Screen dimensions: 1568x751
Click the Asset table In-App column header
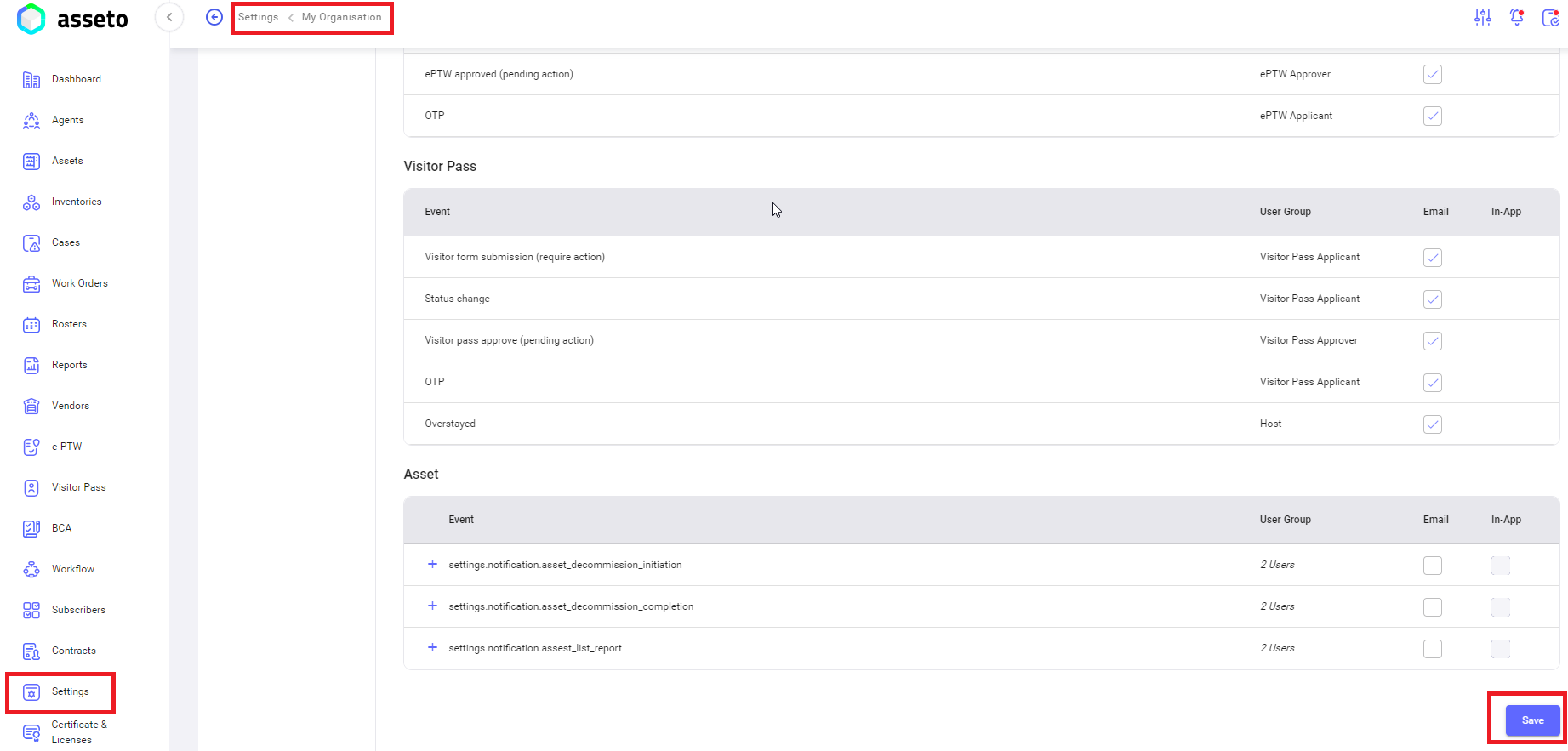pos(1506,520)
